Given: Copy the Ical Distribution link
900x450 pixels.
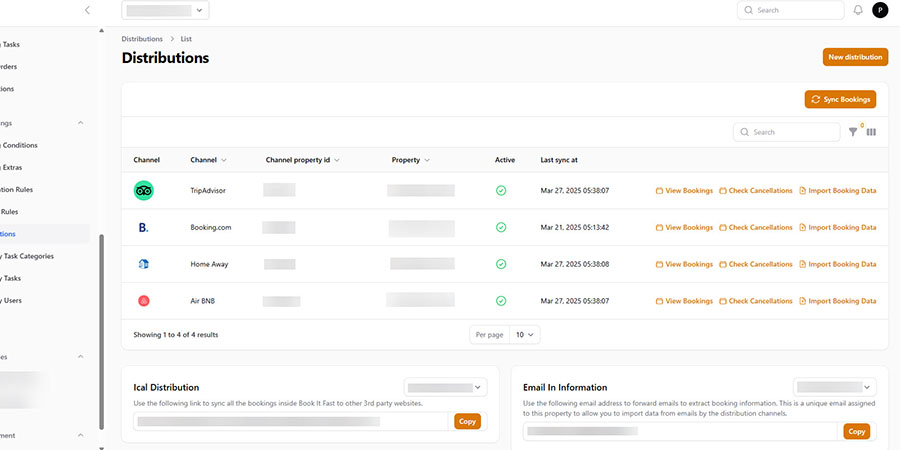Looking at the screenshot, I should 467,421.
